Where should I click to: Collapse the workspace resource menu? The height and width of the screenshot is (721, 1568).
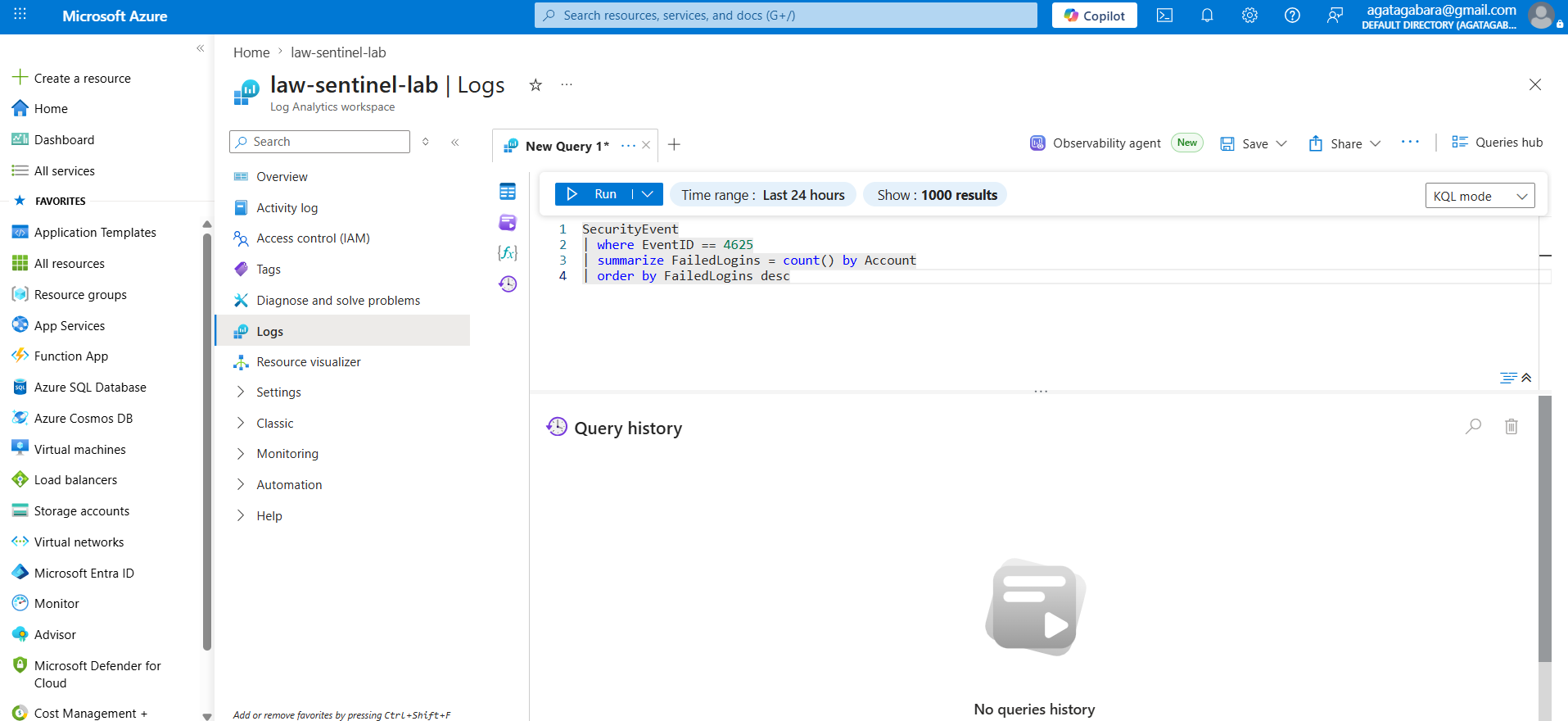click(455, 142)
